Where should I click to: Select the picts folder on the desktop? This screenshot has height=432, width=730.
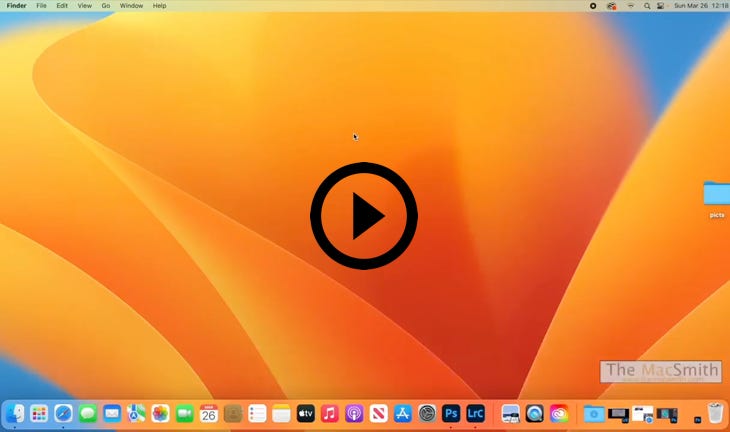[717, 198]
